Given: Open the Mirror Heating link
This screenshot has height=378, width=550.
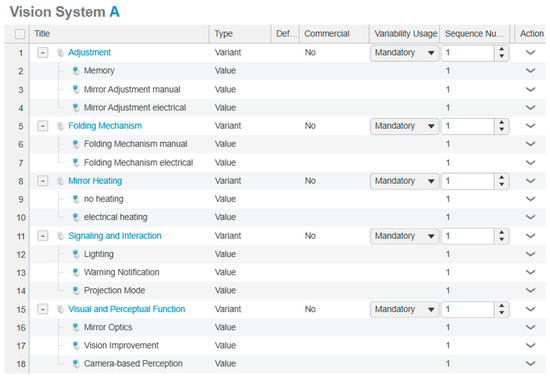Looking at the screenshot, I should click(95, 181).
